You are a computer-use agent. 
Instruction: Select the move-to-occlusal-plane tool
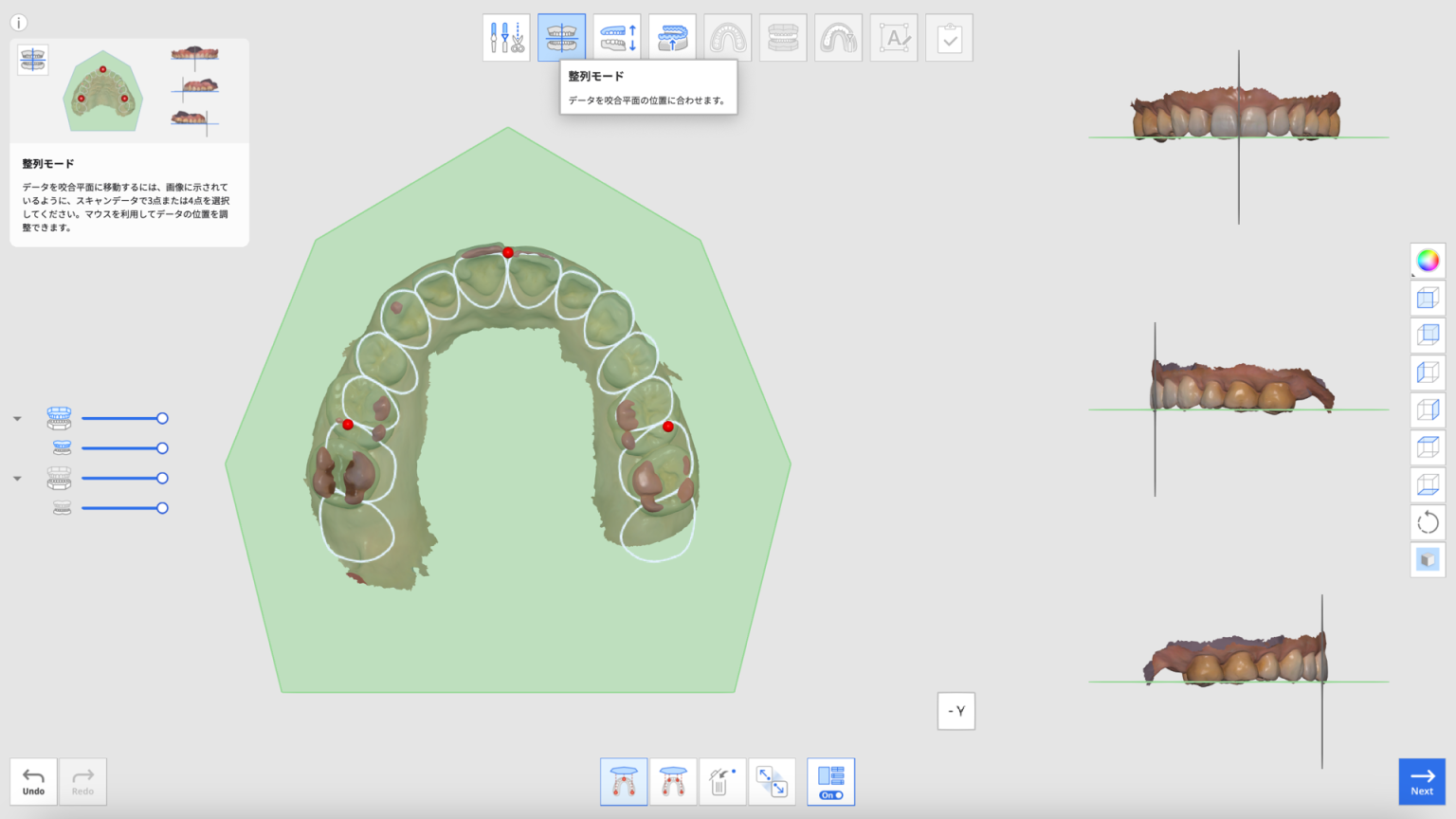coord(671,36)
